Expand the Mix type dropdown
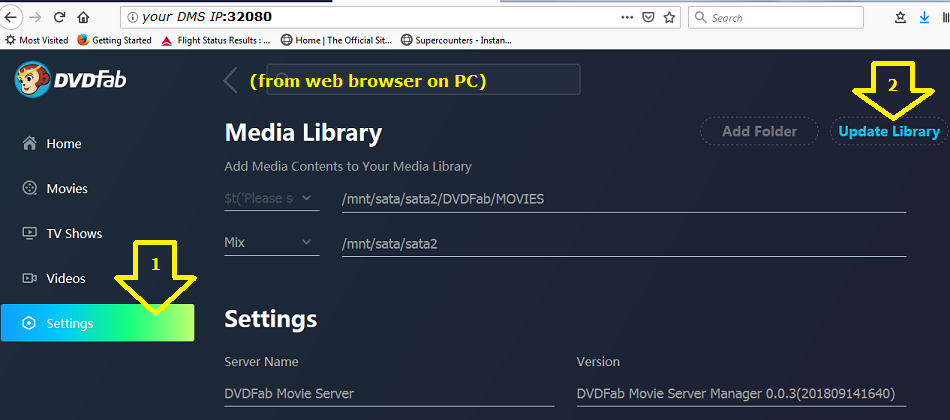This screenshot has width=950, height=420. 271,242
